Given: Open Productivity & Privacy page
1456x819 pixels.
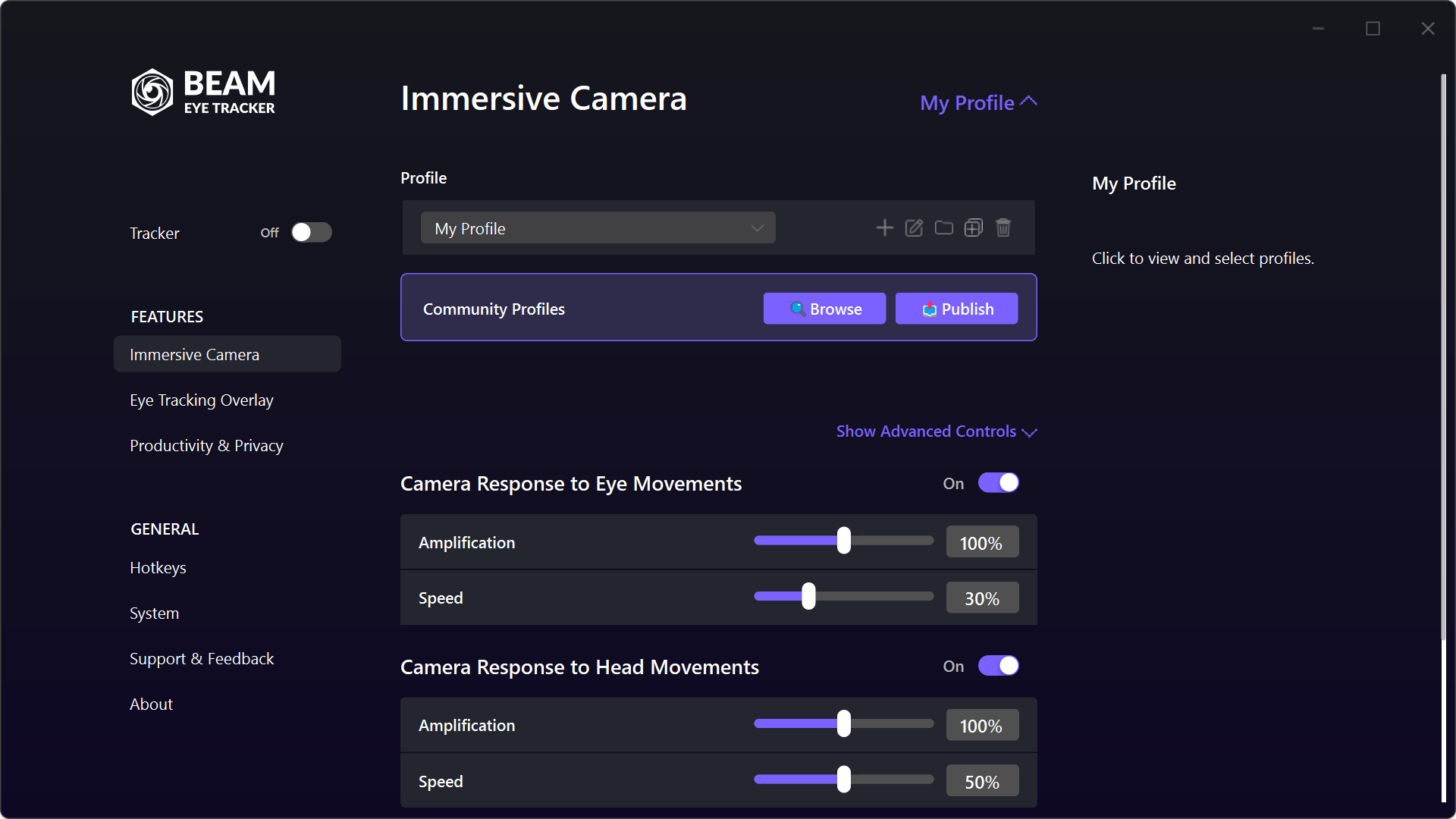Looking at the screenshot, I should pos(206,446).
